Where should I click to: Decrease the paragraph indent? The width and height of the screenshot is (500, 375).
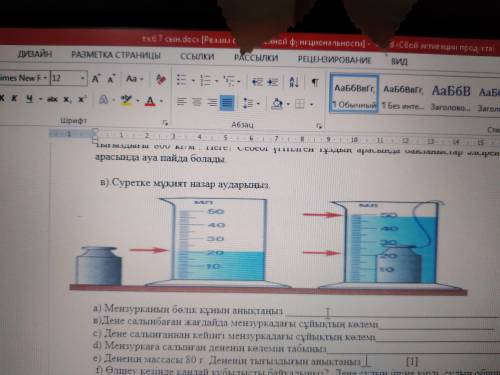(257, 82)
